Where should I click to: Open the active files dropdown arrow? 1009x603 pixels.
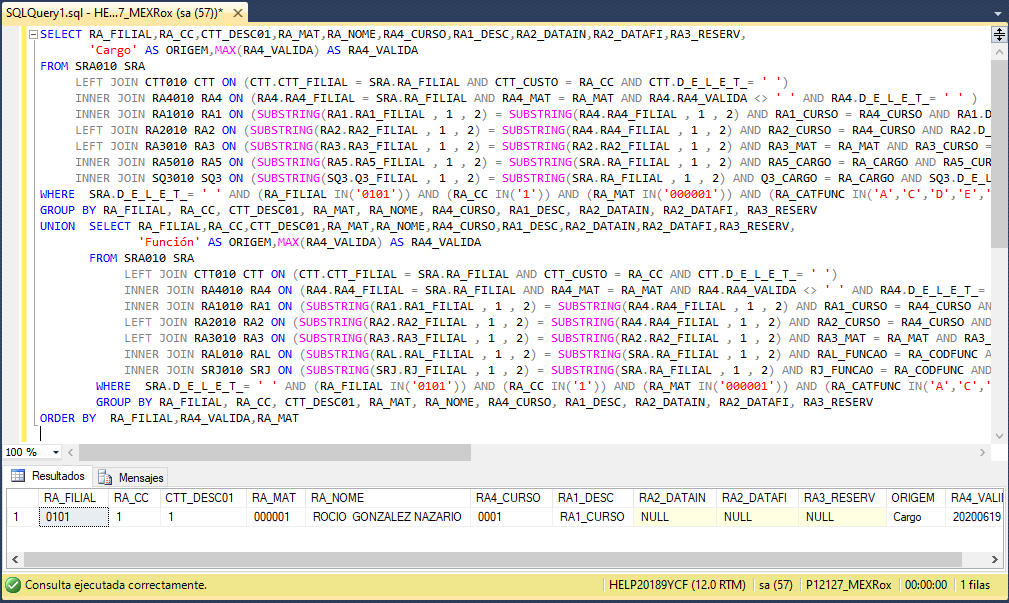coord(997,13)
